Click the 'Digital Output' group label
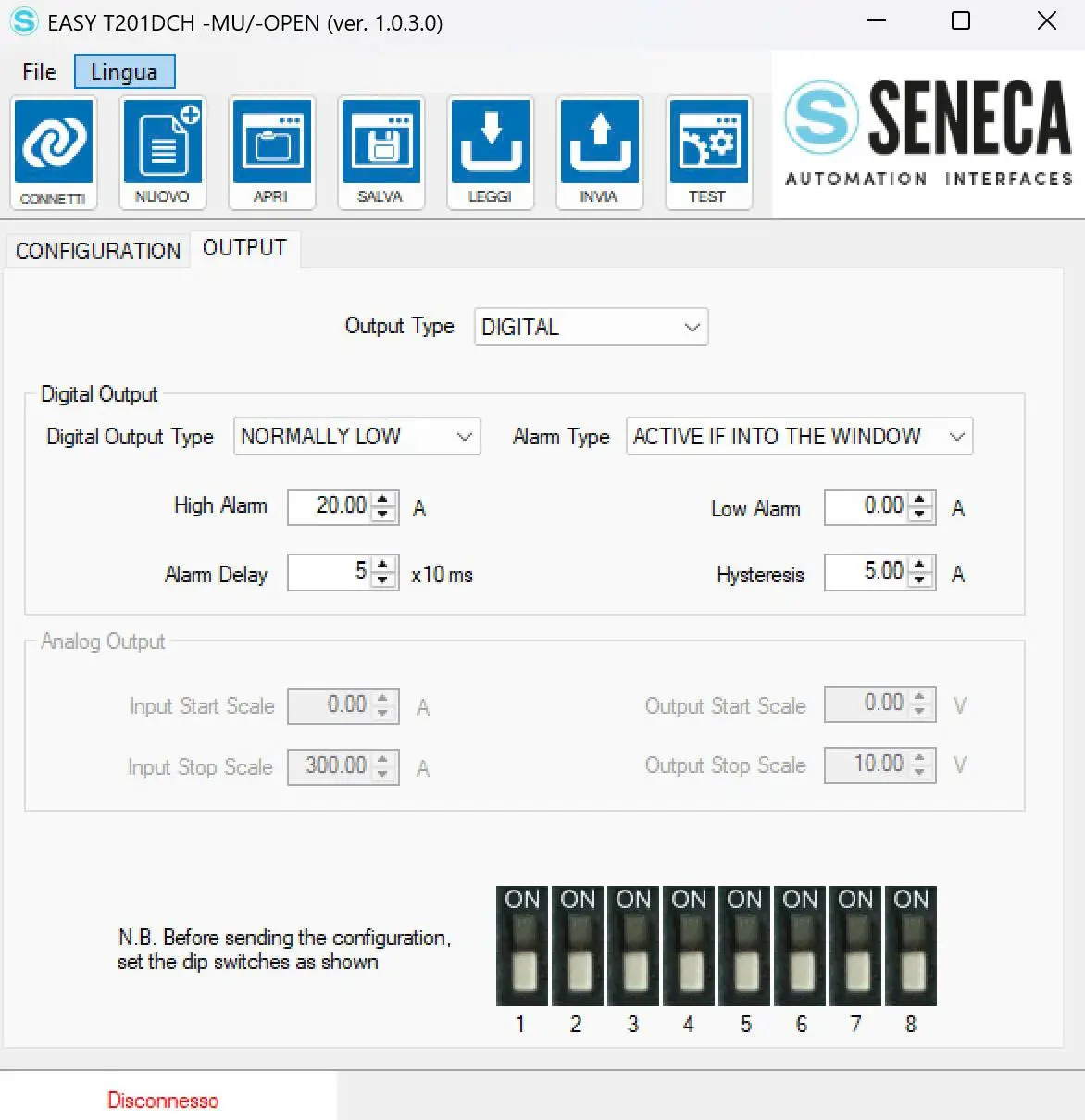The width and height of the screenshot is (1085, 1120). click(x=99, y=394)
